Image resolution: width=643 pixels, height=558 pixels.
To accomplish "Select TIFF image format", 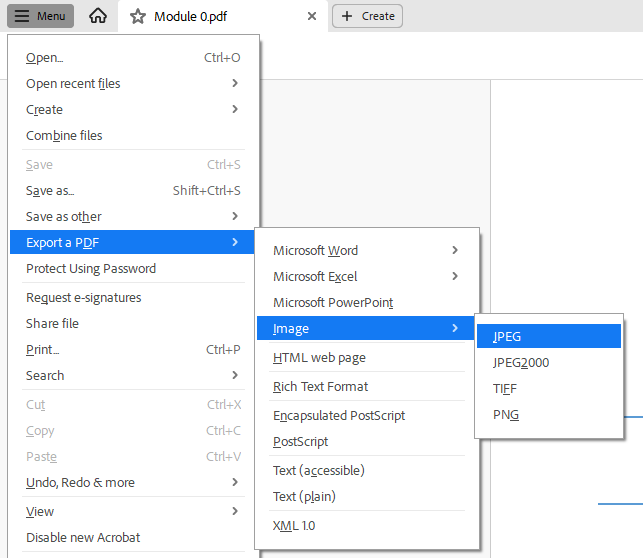I will click(x=549, y=388).
